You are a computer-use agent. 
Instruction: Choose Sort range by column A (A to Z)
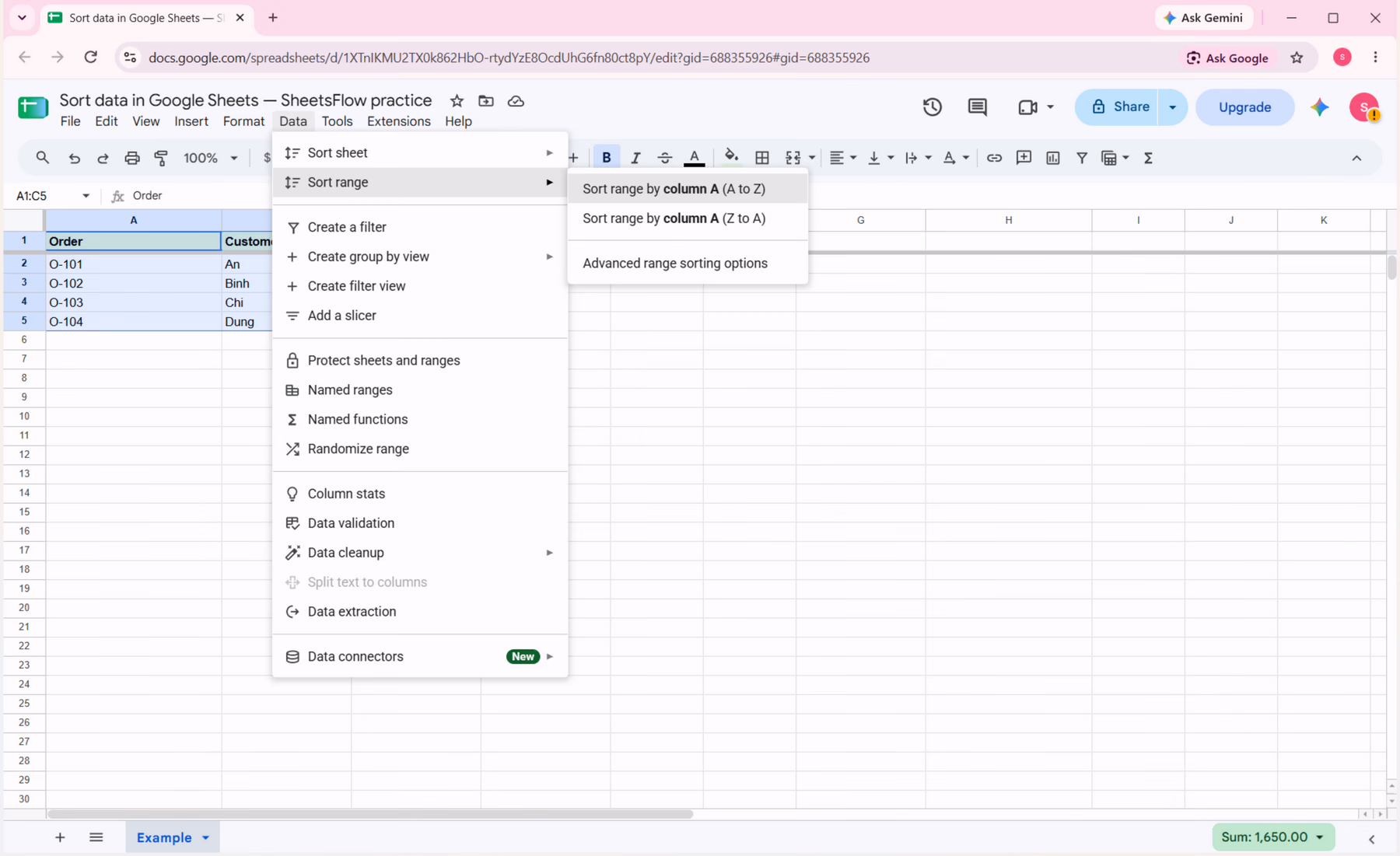(688, 189)
